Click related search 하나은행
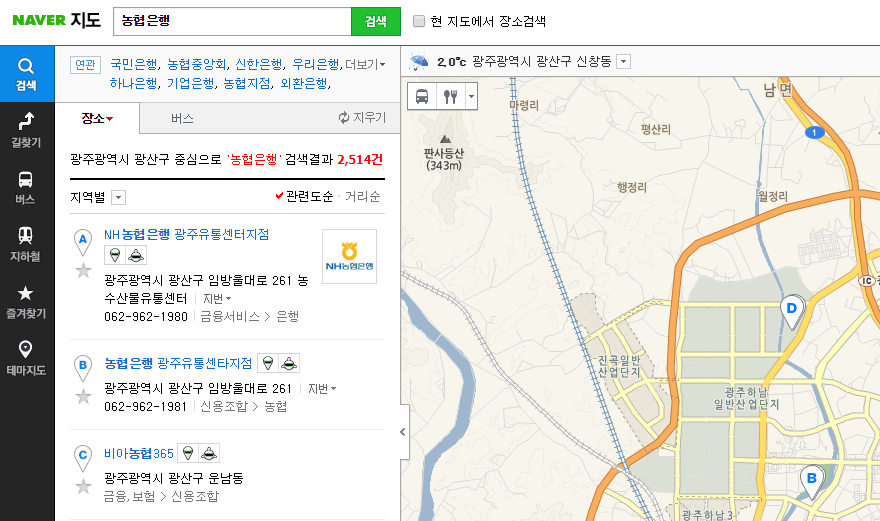The width and height of the screenshot is (880, 521). click(x=134, y=84)
